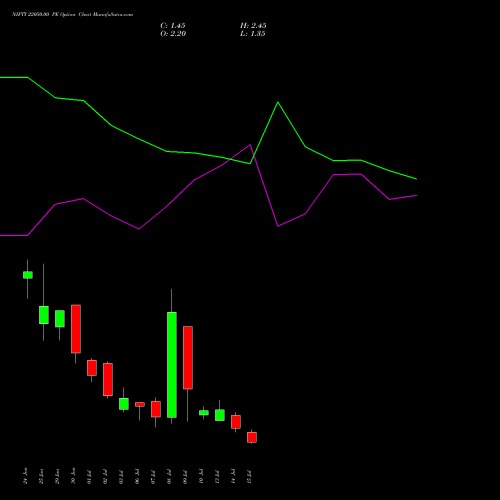Select the red candle above 14 Jul
The height and width of the screenshot is (500, 500).
click(236, 422)
